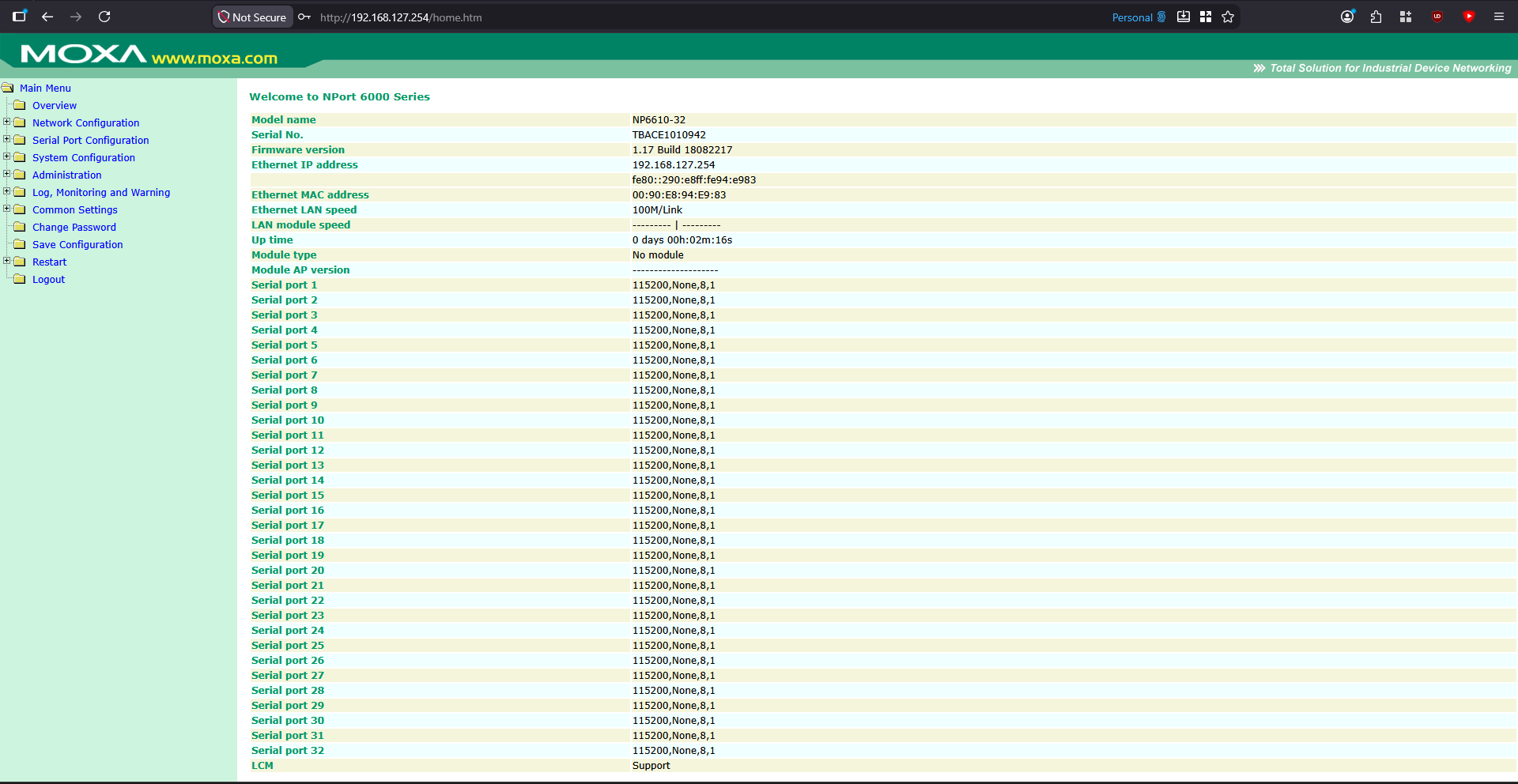Viewport: 1518px width, 784px height.
Task: Click the Up time value 0 days 00h:02m:16s
Action: click(x=682, y=240)
